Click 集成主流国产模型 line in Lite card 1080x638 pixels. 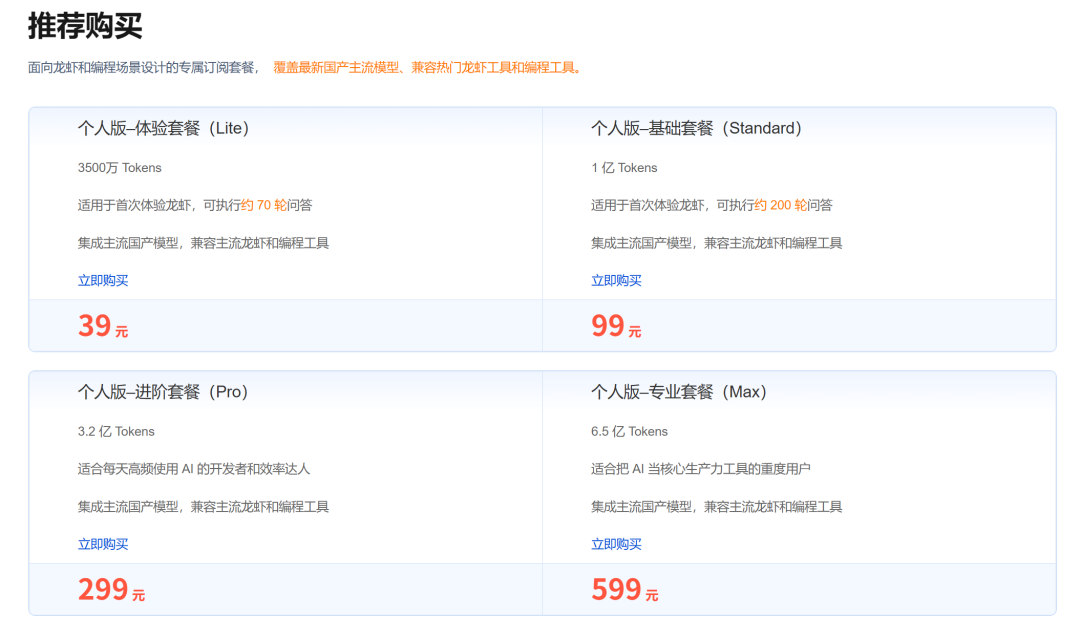[203, 243]
